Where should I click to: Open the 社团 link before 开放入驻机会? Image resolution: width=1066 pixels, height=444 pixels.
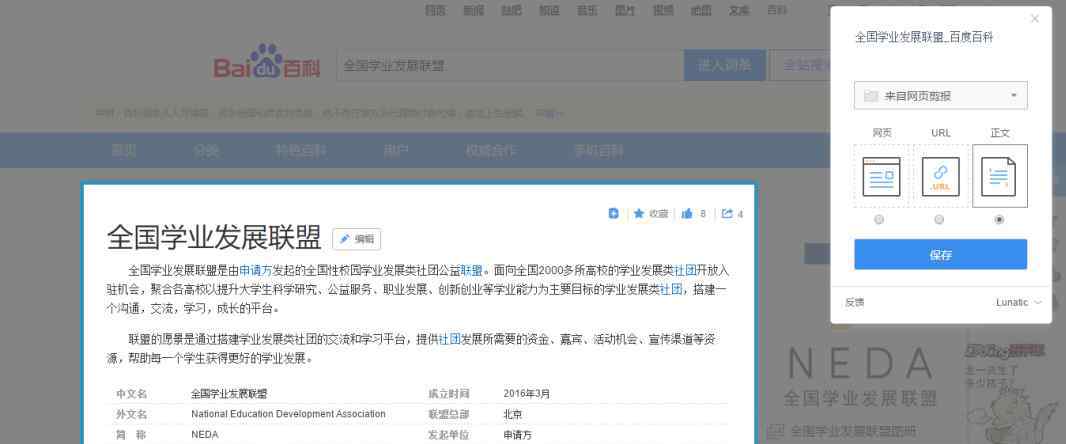click(685, 270)
